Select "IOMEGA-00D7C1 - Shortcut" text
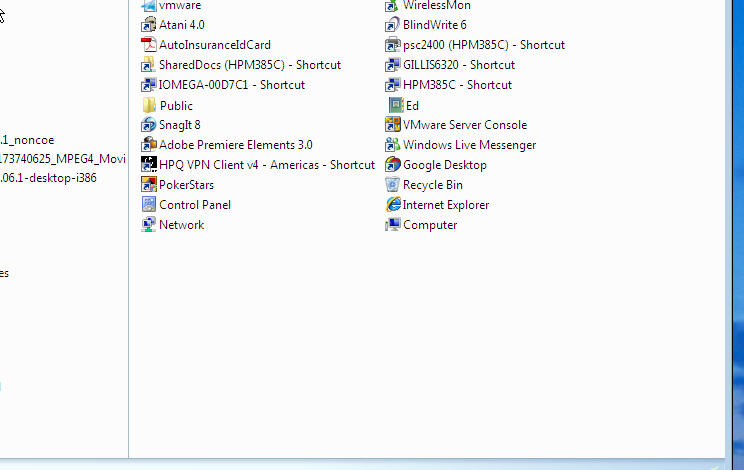 pyautogui.click(x=232, y=85)
